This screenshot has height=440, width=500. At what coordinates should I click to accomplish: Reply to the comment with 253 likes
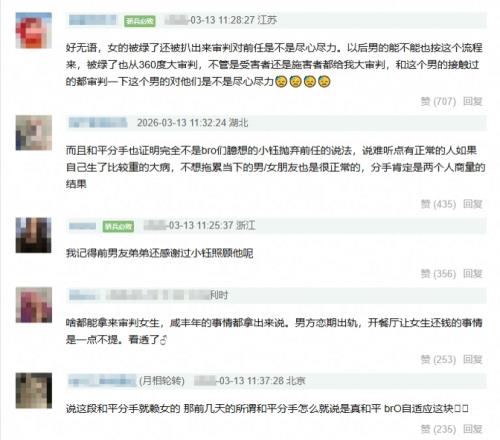pyautogui.click(x=473, y=359)
